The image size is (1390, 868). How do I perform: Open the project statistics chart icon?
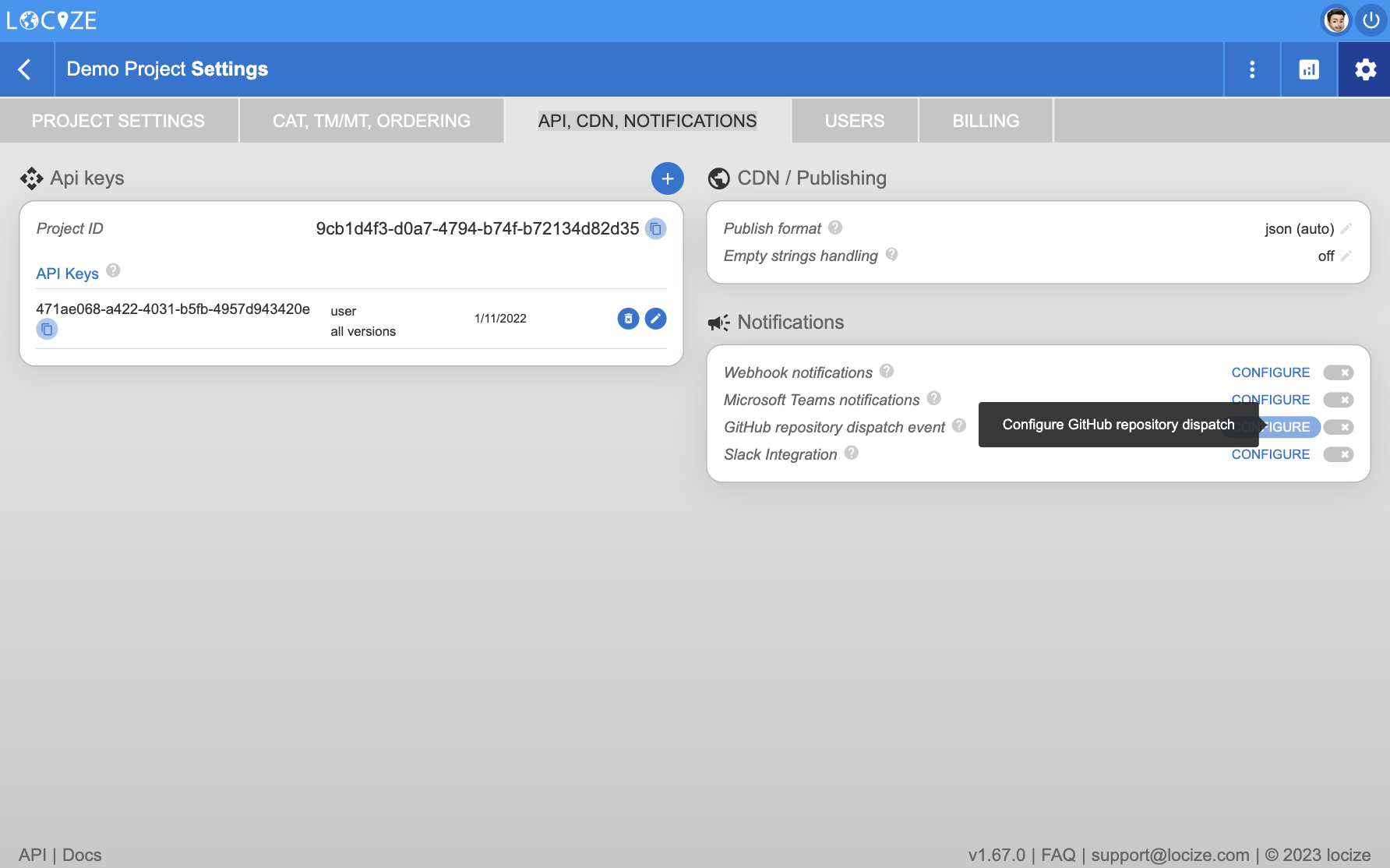[1309, 69]
